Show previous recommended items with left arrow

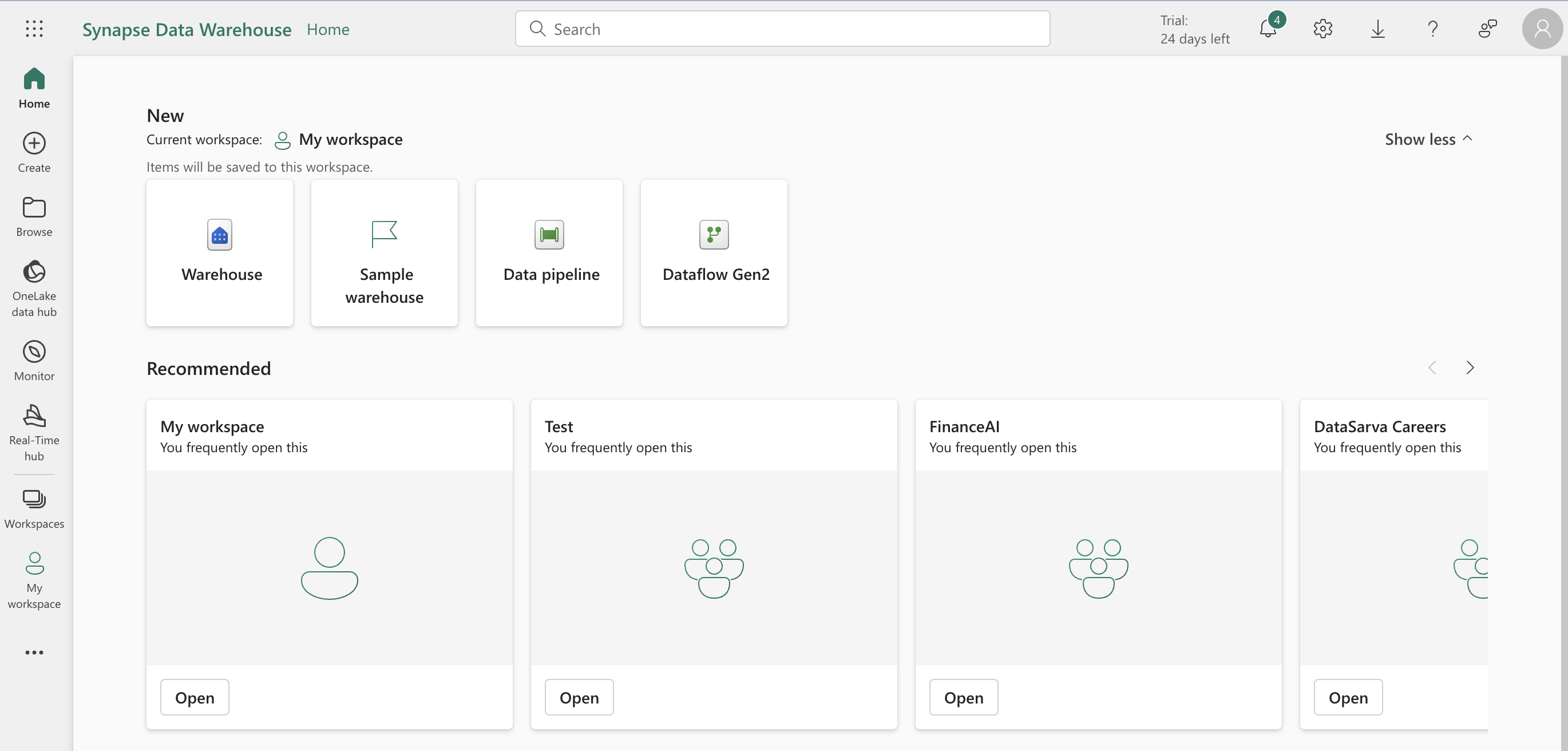tap(1432, 367)
